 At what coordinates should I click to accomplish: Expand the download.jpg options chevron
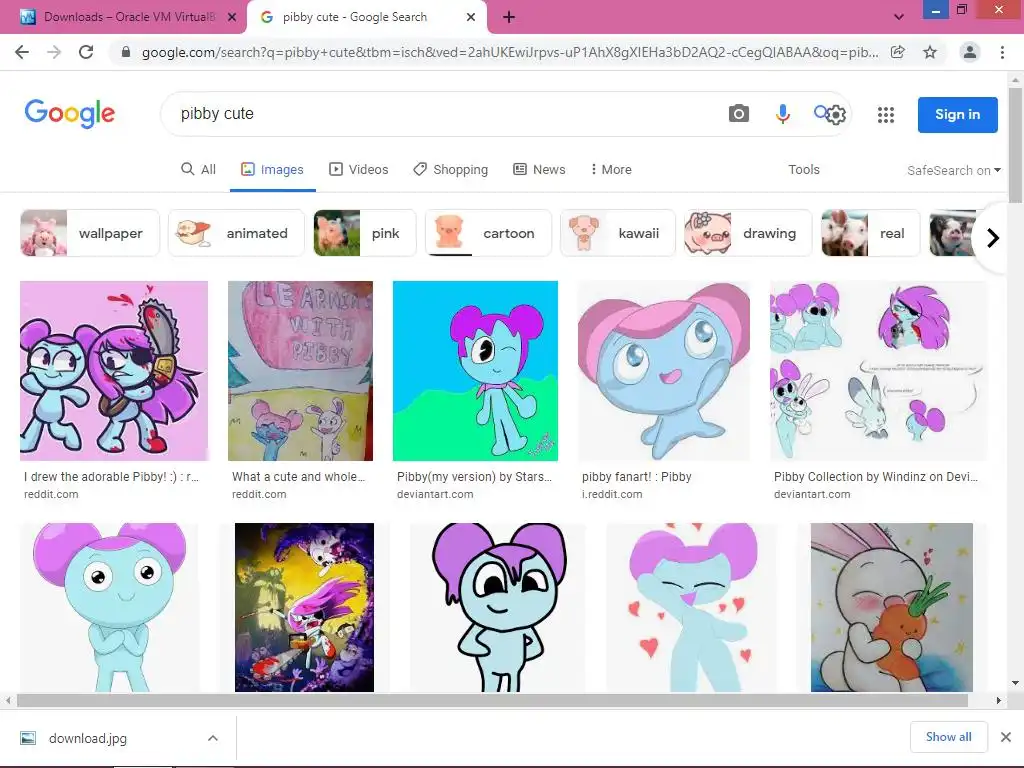click(x=212, y=739)
